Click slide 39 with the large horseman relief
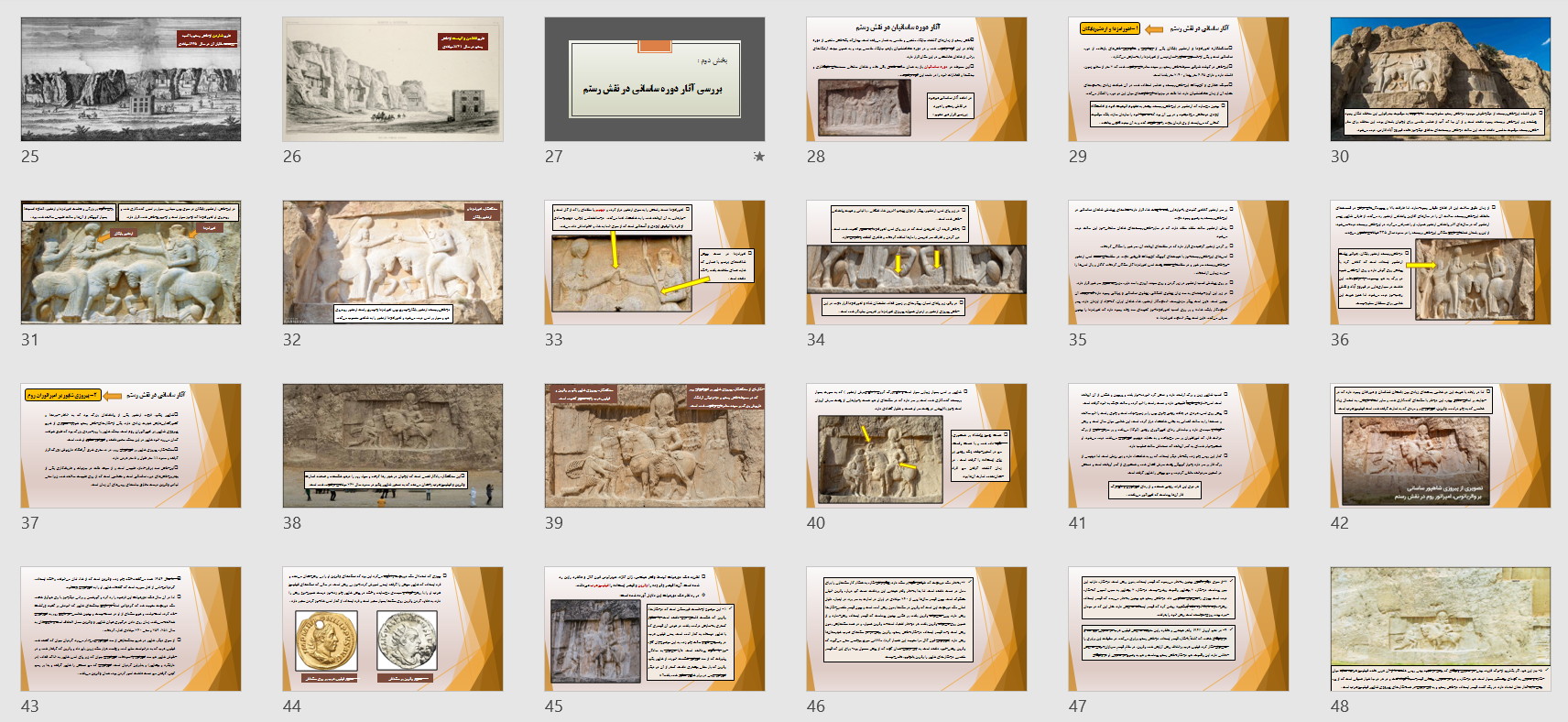The image size is (1568, 722). click(655, 445)
